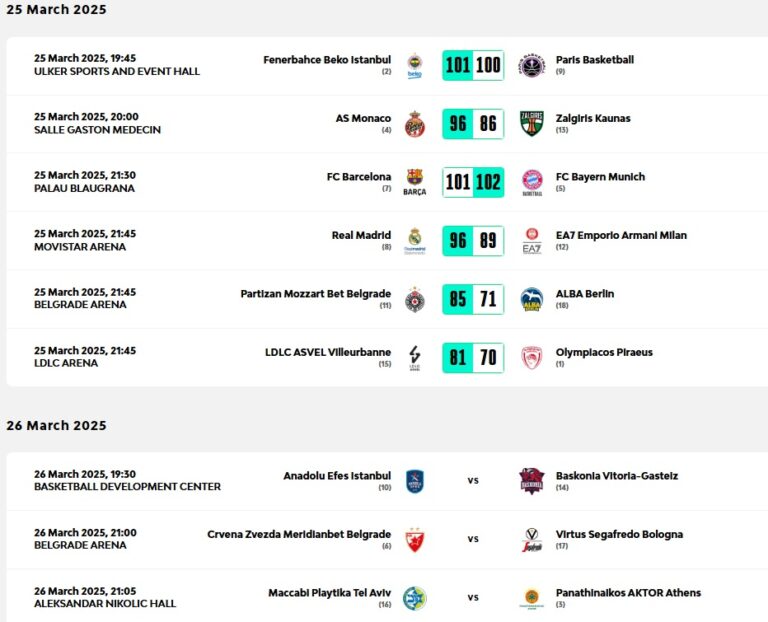
Task: Click the Panathinaikos AKTOR Athens logo
Action: click(532, 598)
